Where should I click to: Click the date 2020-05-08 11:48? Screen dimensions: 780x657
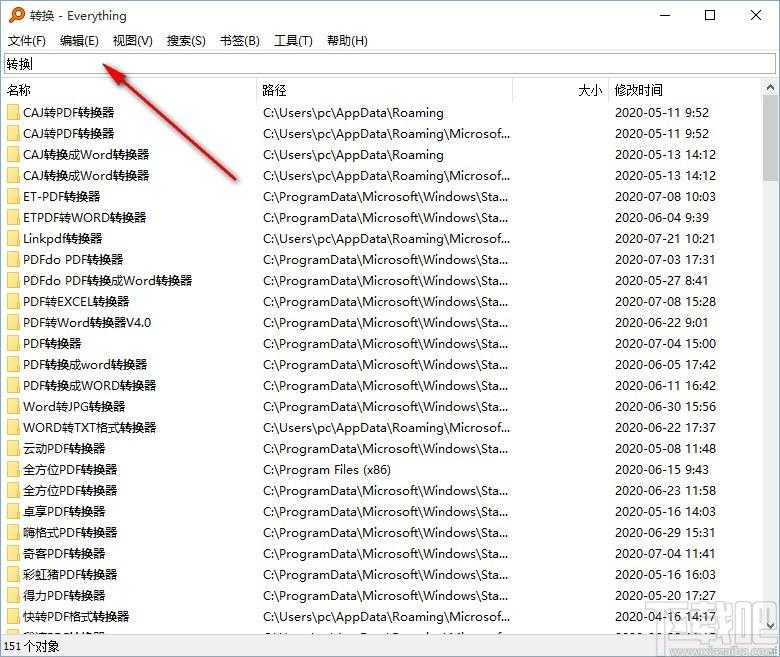[665, 449]
